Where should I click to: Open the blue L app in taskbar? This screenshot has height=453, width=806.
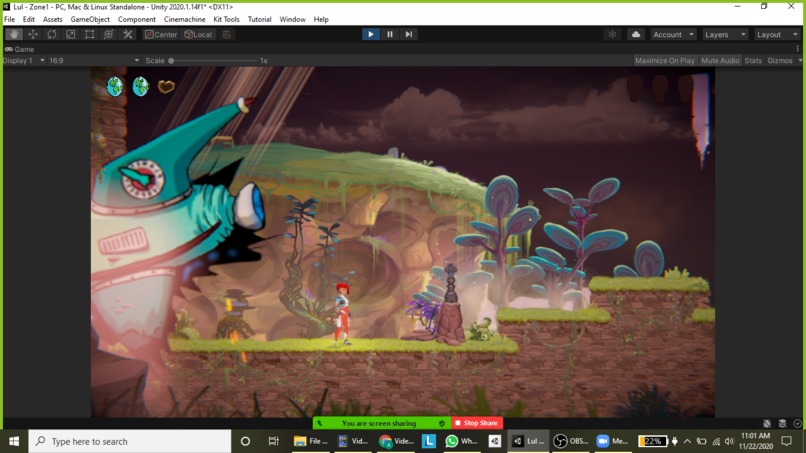click(429, 441)
